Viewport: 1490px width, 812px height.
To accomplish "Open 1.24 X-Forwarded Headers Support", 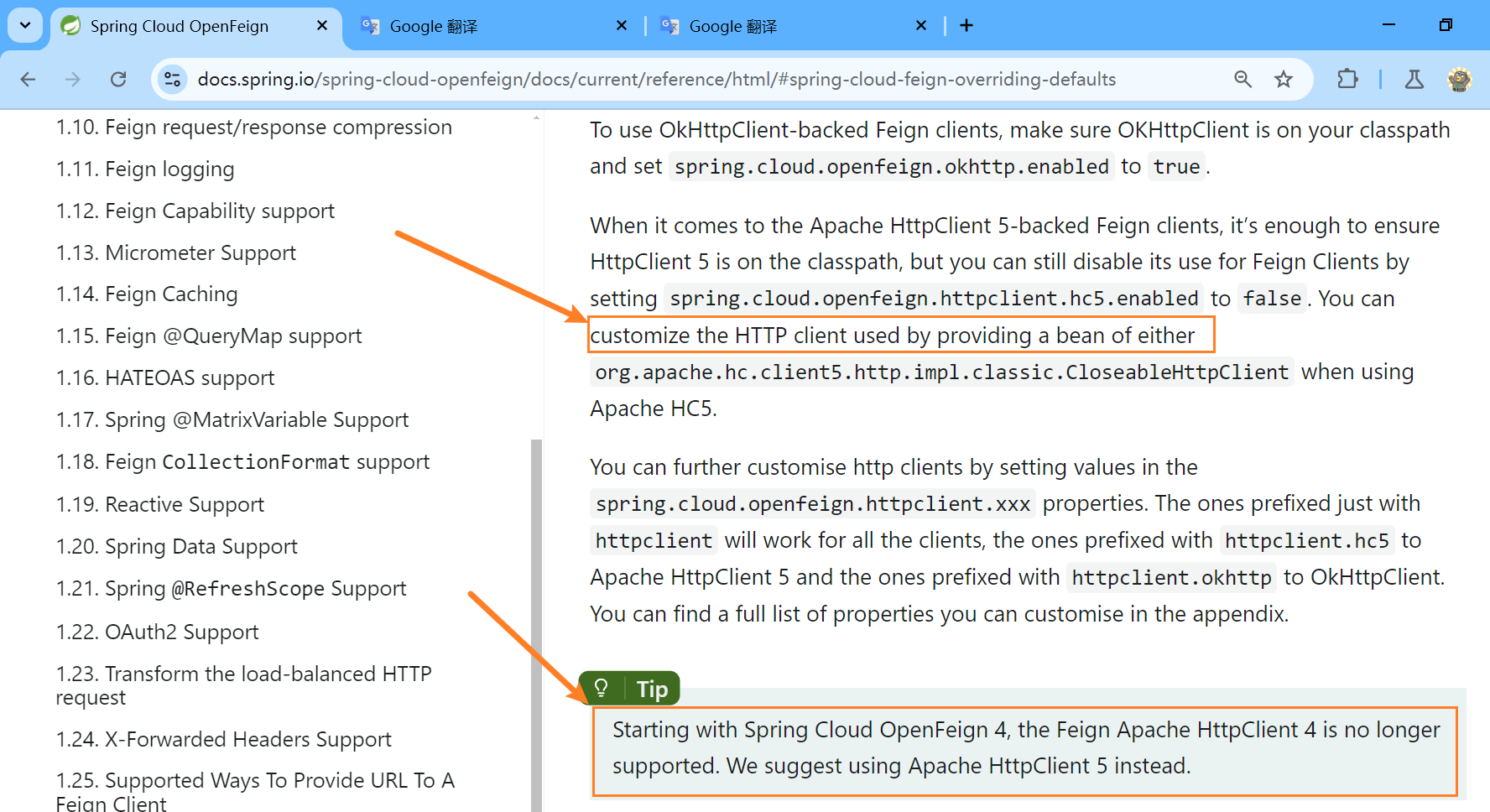I will tap(223, 740).
